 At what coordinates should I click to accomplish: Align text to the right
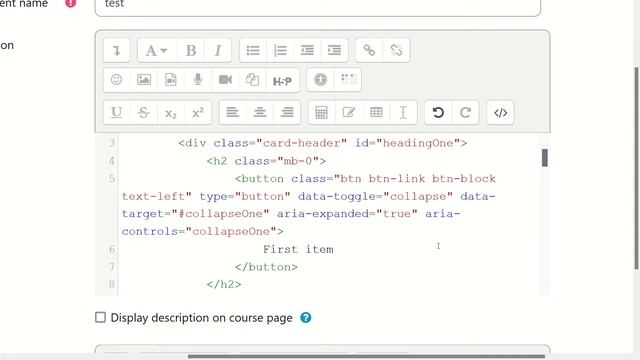tap(287, 112)
